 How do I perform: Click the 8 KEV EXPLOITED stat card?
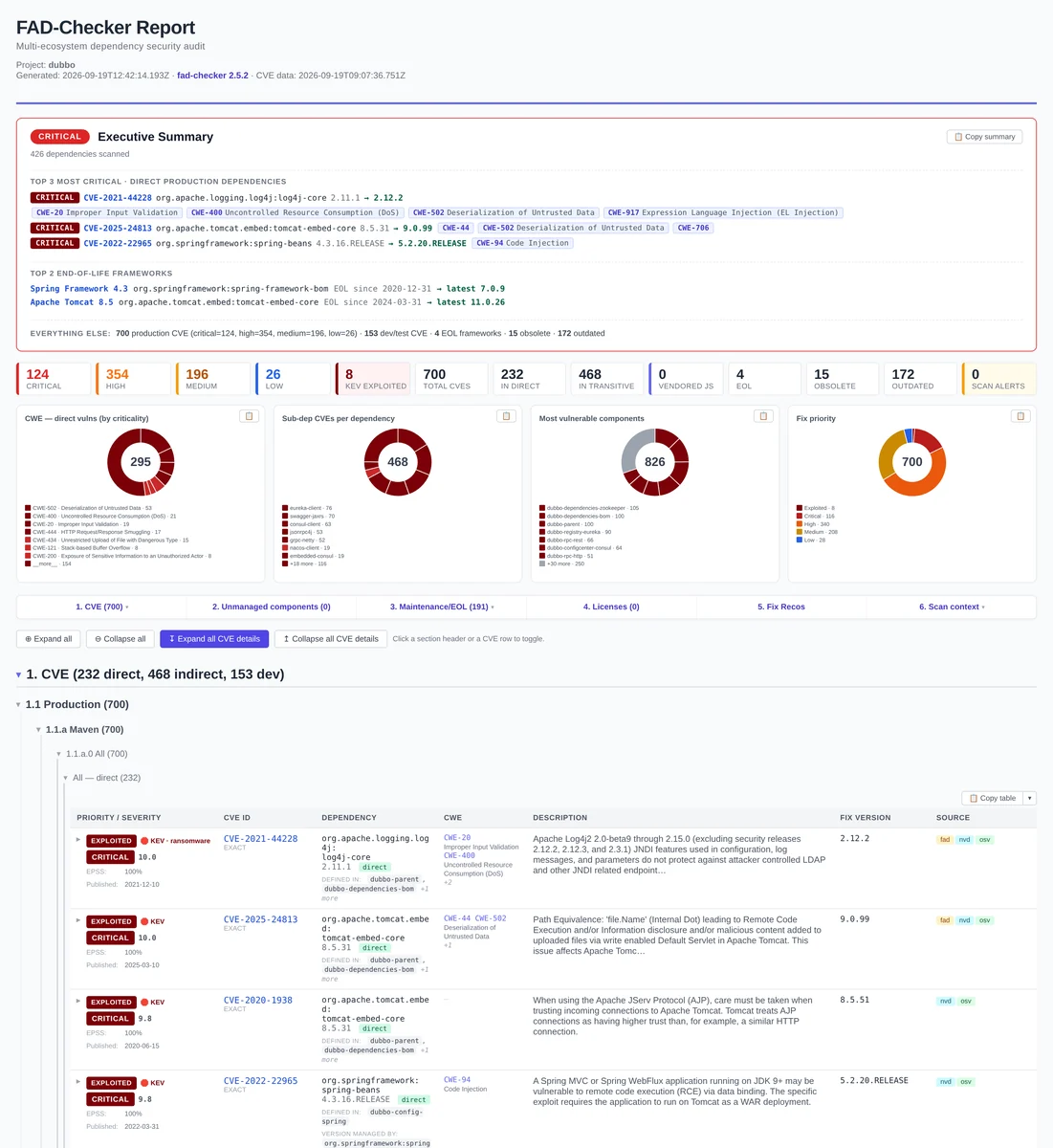click(x=373, y=379)
